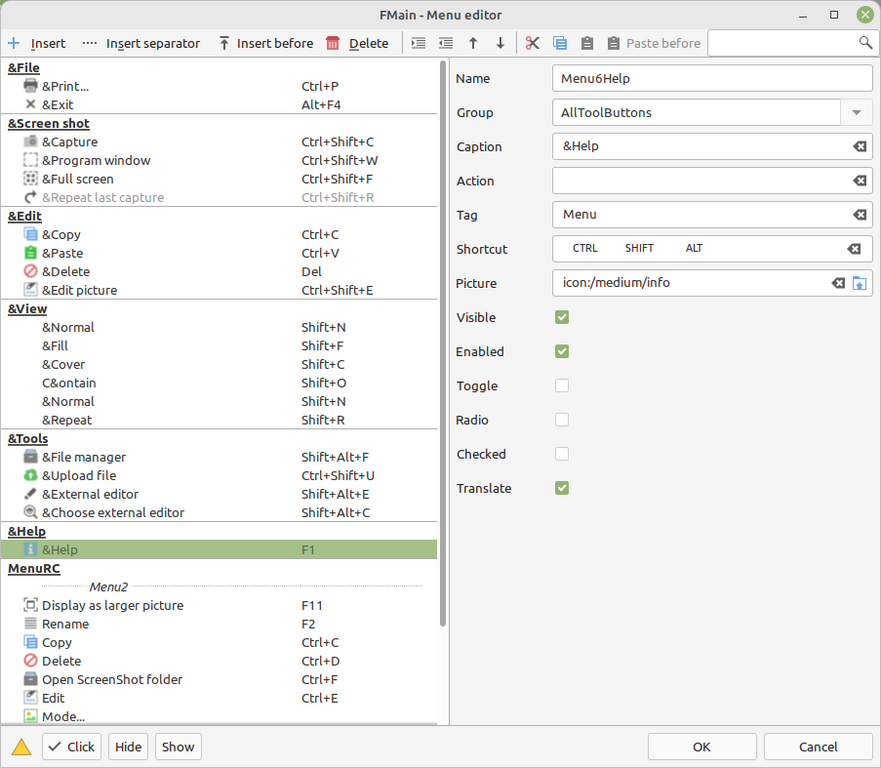Click the paste clipboard icon beside the copy icon
This screenshot has height=768, width=881.
(x=587, y=43)
